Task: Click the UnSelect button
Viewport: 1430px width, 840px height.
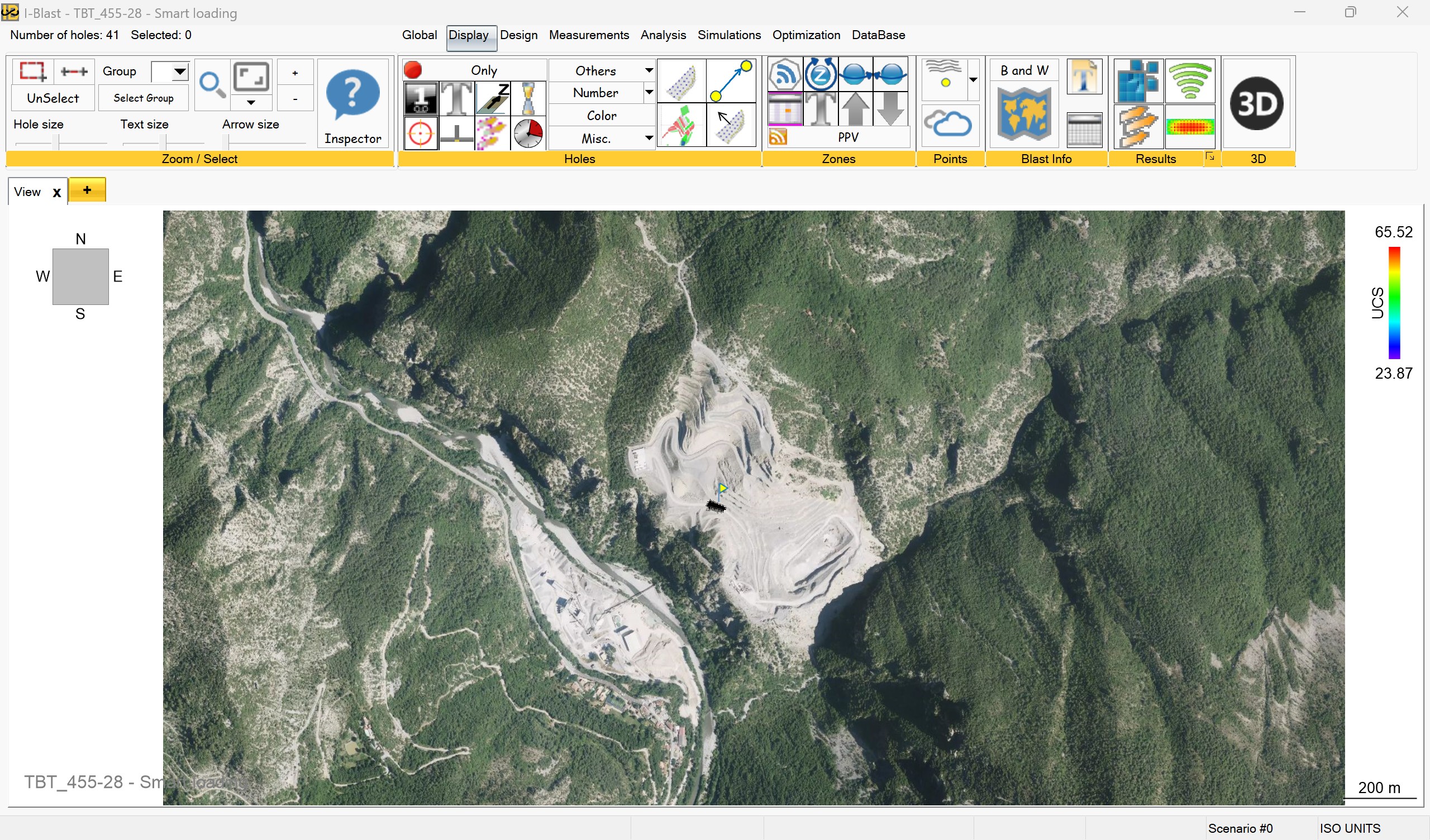Action: tap(52, 98)
